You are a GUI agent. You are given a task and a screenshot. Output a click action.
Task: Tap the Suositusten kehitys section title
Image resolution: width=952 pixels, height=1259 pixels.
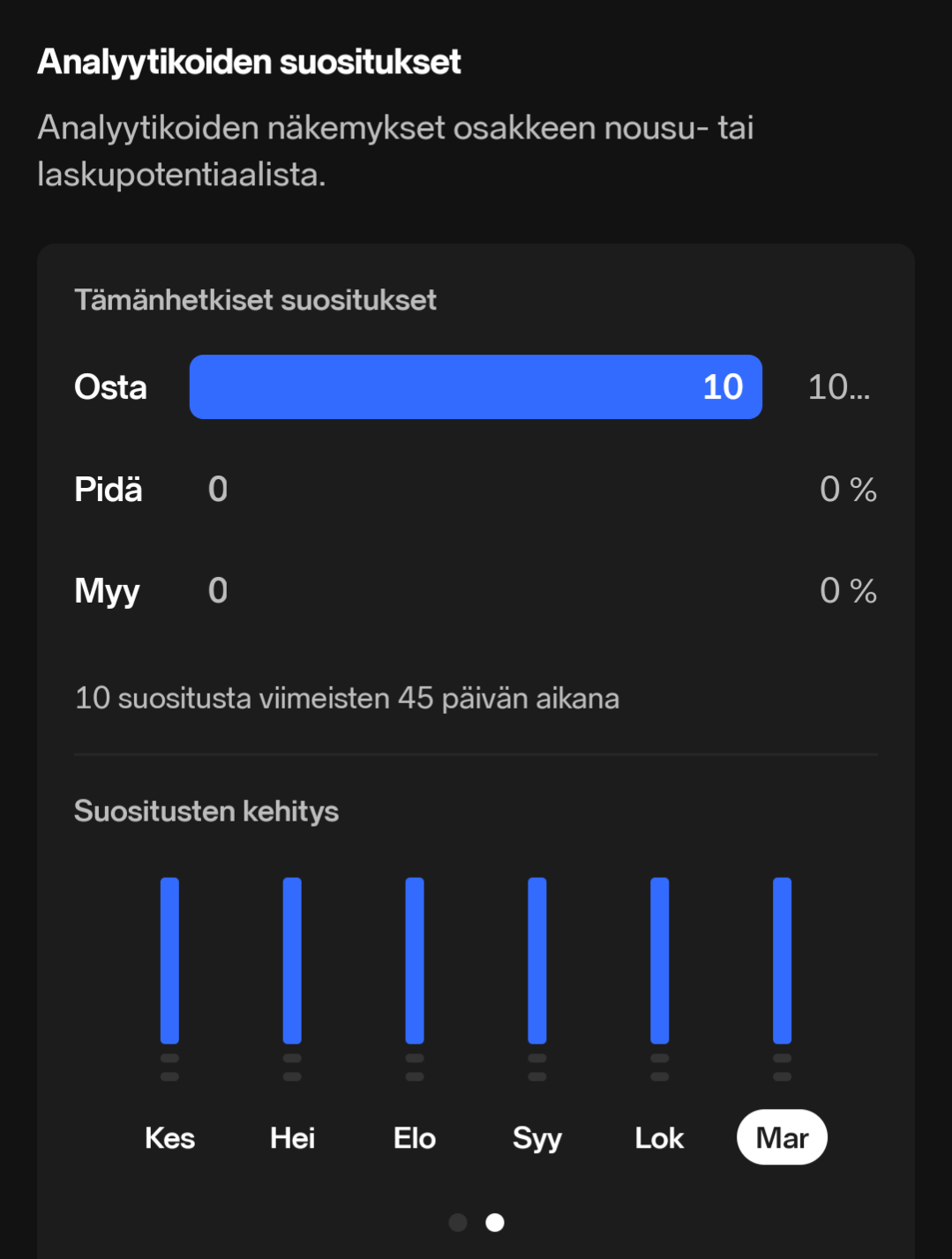coord(206,811)
